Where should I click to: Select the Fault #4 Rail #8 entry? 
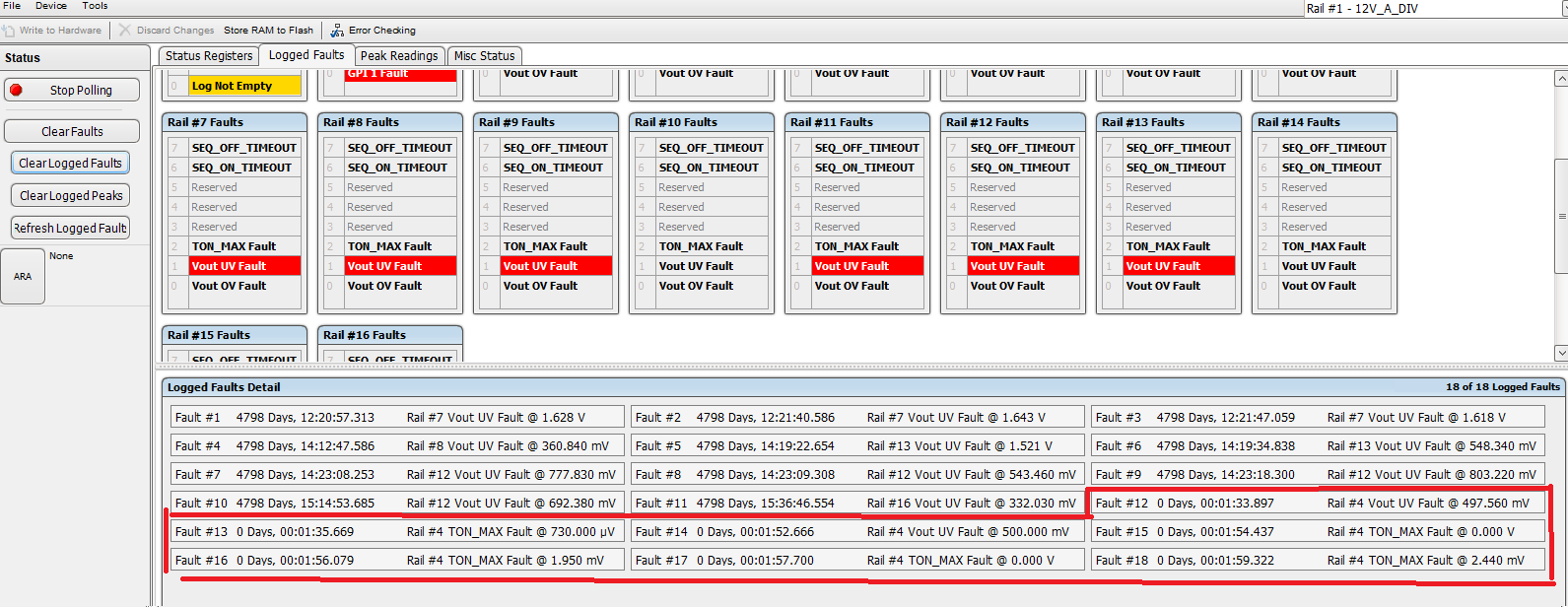pos(397,446)
